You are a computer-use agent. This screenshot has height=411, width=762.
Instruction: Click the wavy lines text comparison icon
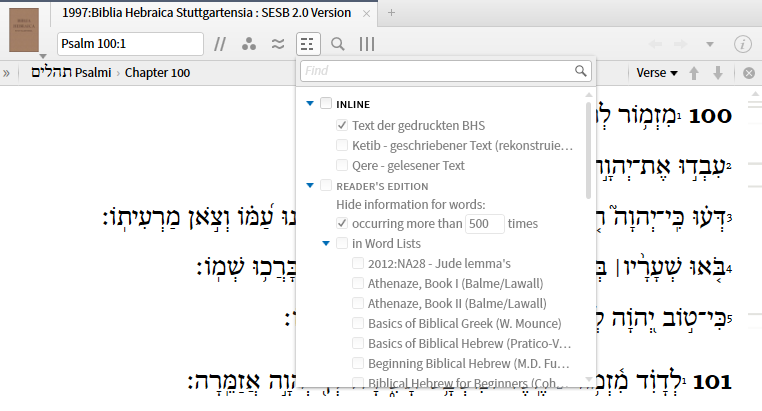pos(277,44)
